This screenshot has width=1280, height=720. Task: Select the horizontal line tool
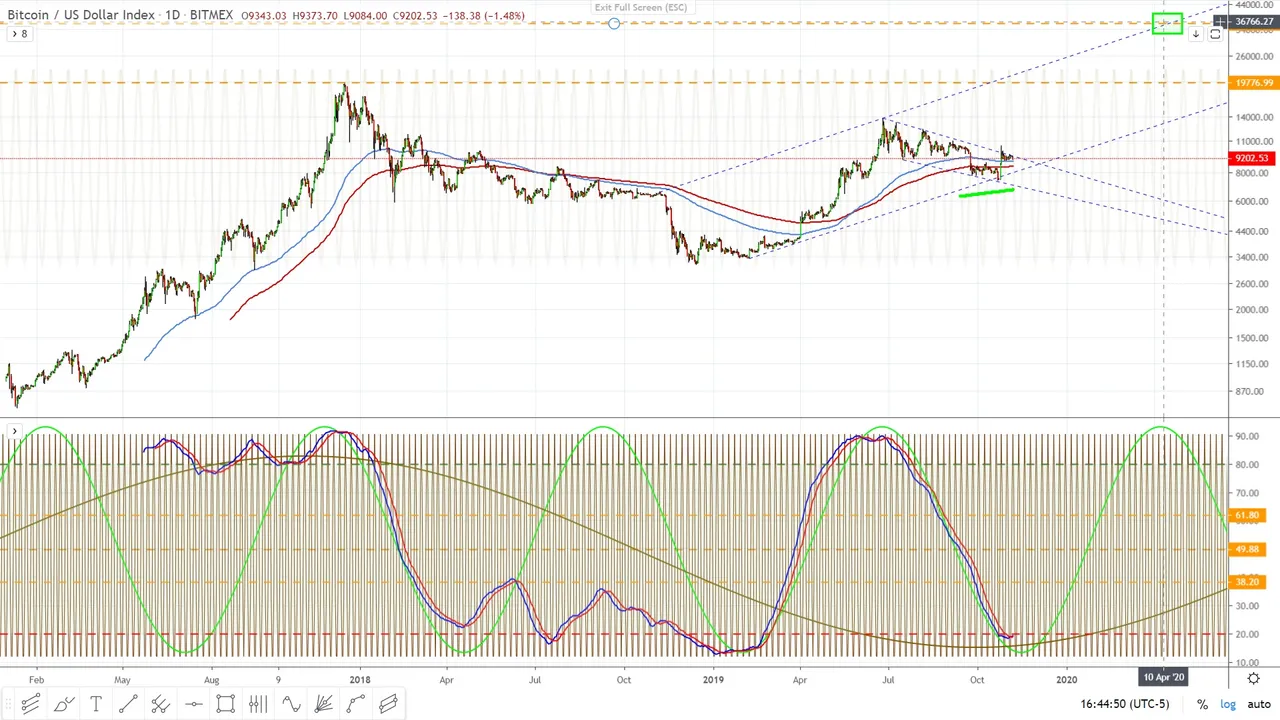[193, 704]
